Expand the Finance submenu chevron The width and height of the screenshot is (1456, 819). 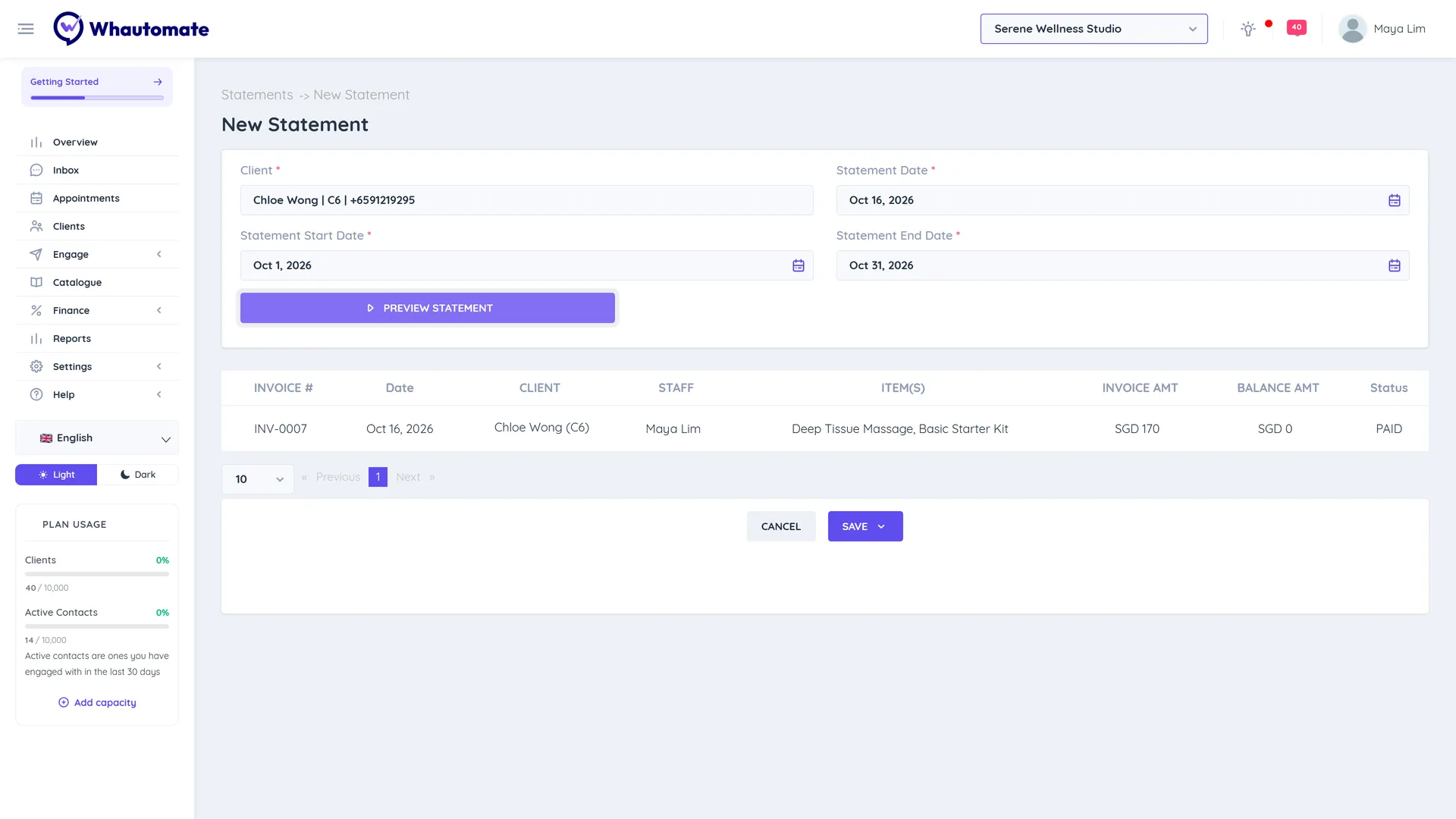click(x=158, y=310)
